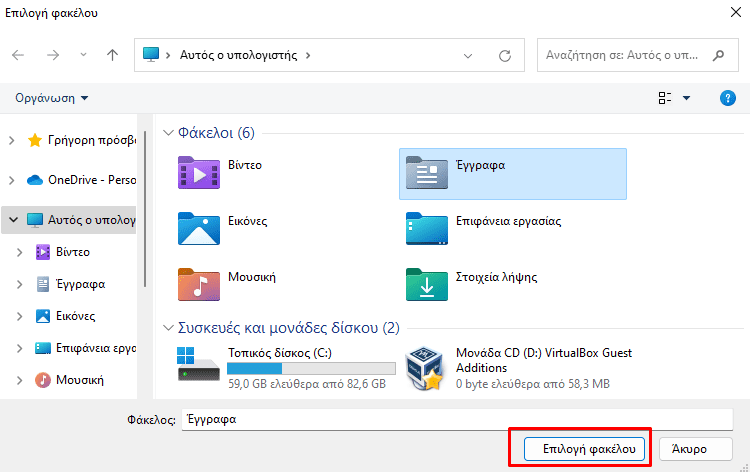Expand Βίντεο node in sidebar

click(x=20, y=252)
